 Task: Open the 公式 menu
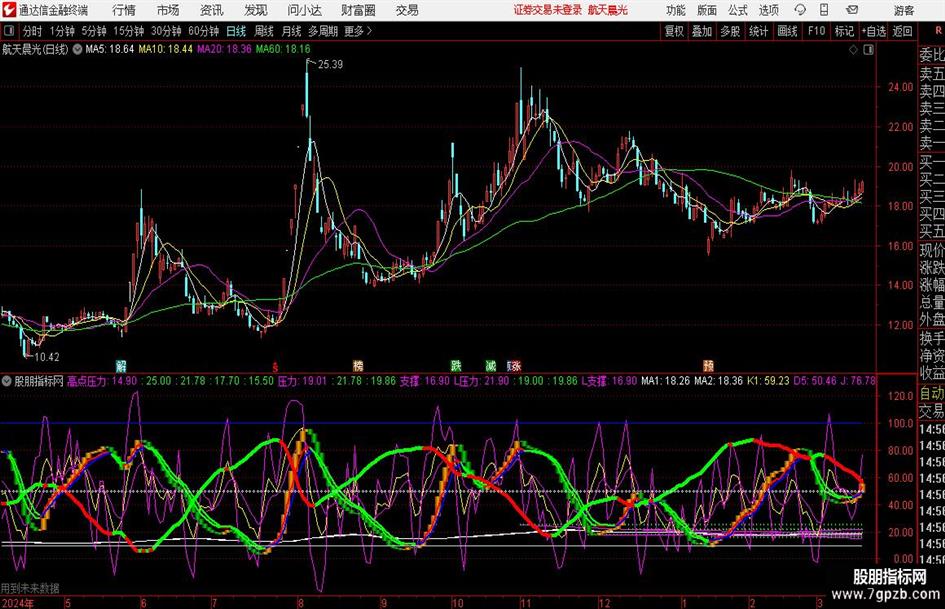738,10
